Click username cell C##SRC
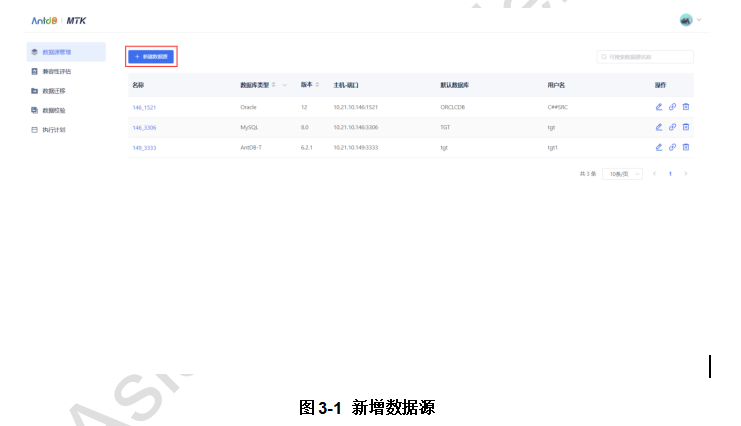Screen dimensions: 741x426 [558, 107]
